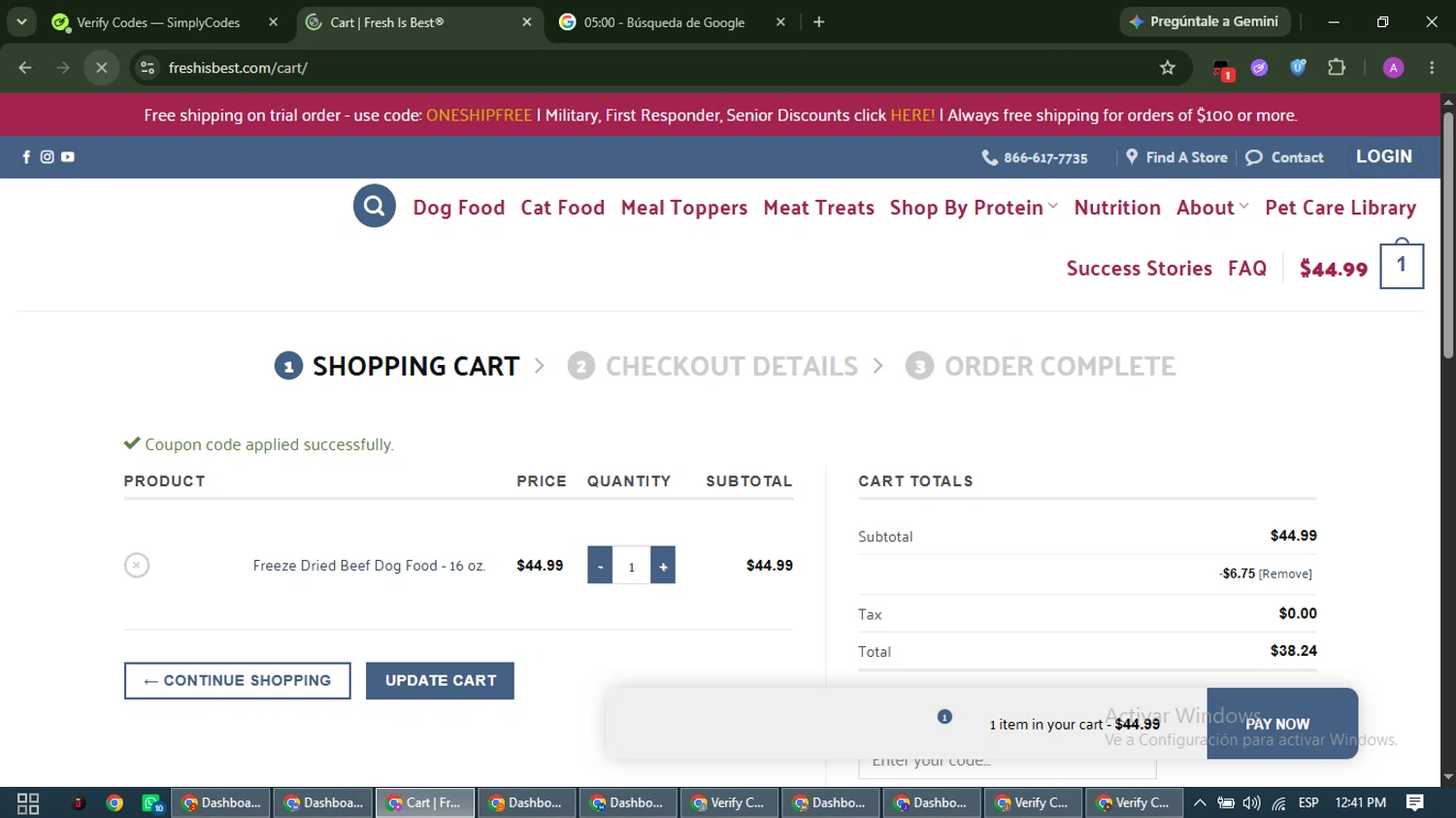The image size is (1456, 818).
Task: Open the Chrome profile avatar
Action: click(x=1393, y=68)
